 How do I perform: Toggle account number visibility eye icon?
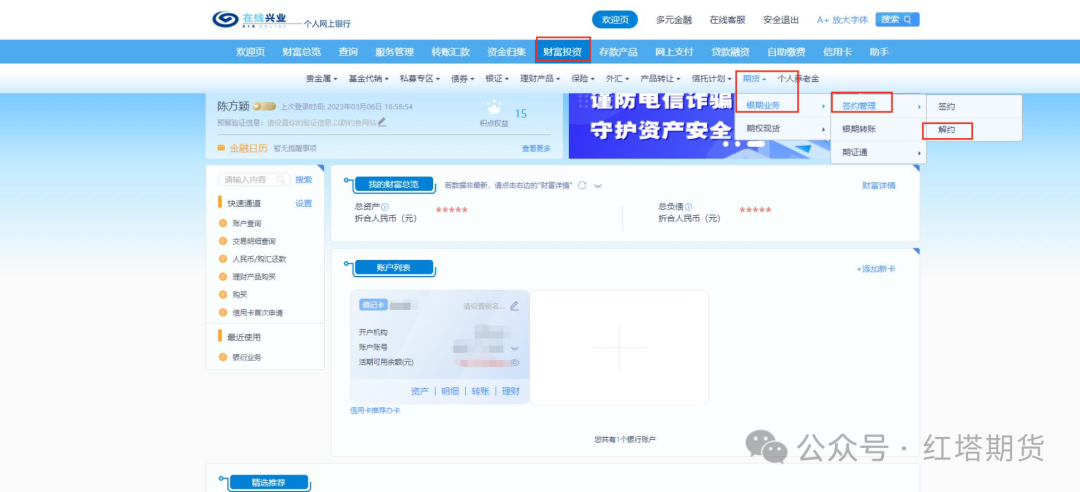click(x=514, y=348)
